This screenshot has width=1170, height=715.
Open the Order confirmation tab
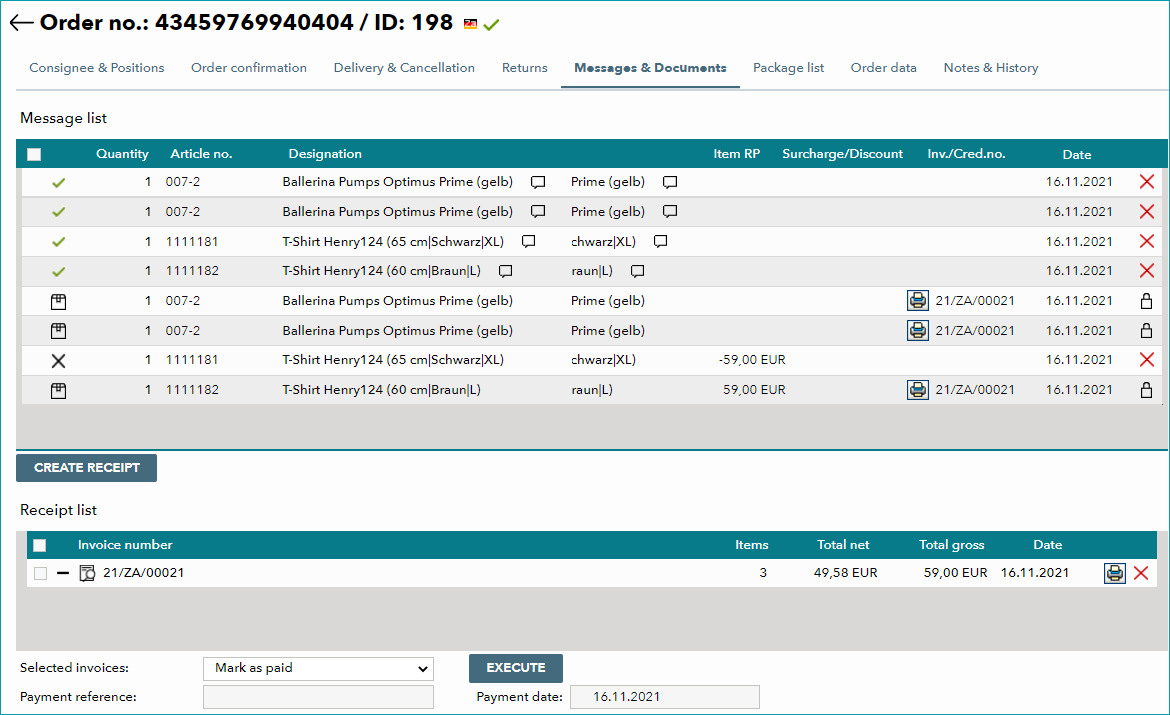pyautogui.click(x=249, y=68)
